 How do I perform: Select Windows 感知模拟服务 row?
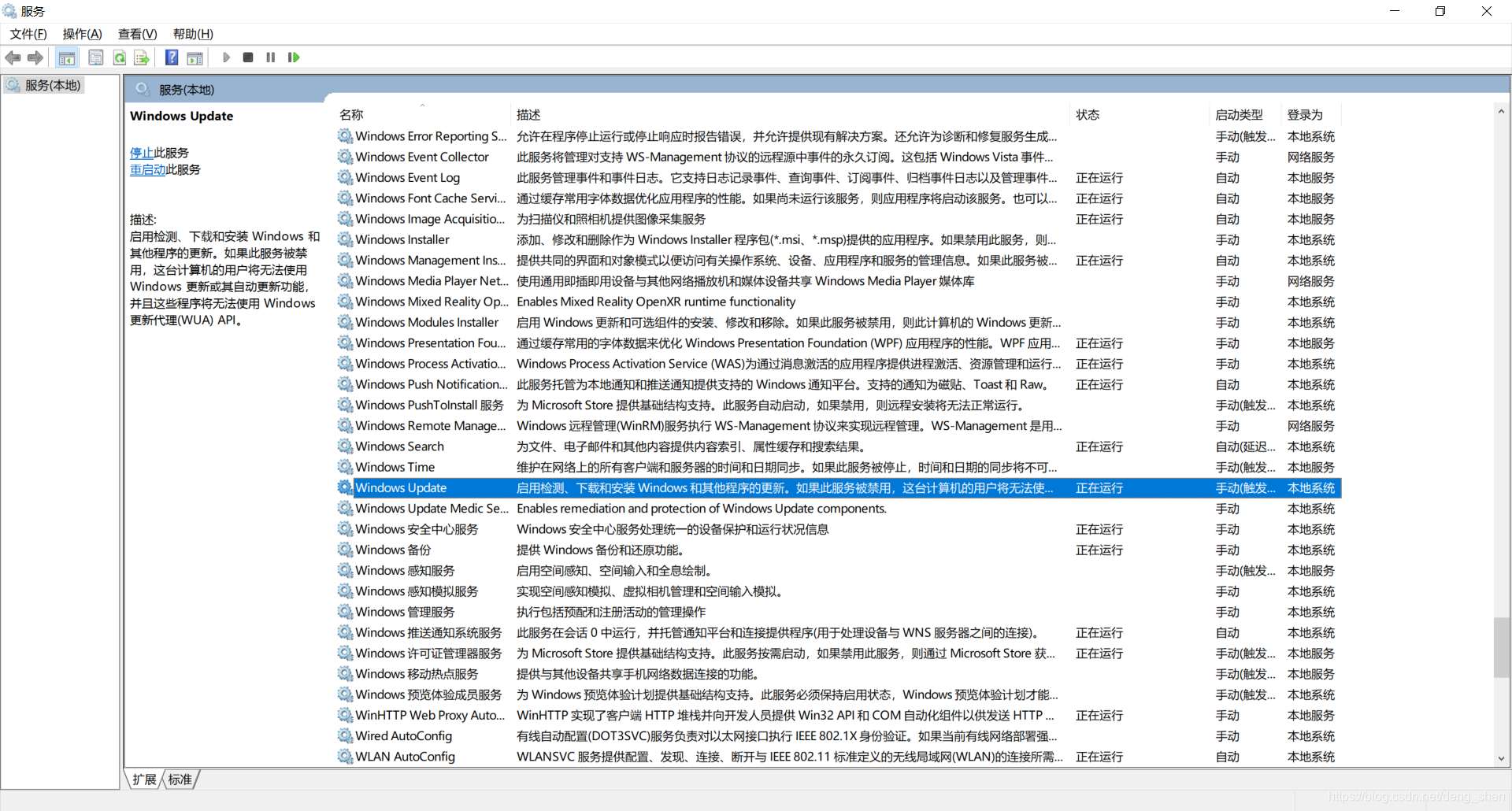pos(839,591)
